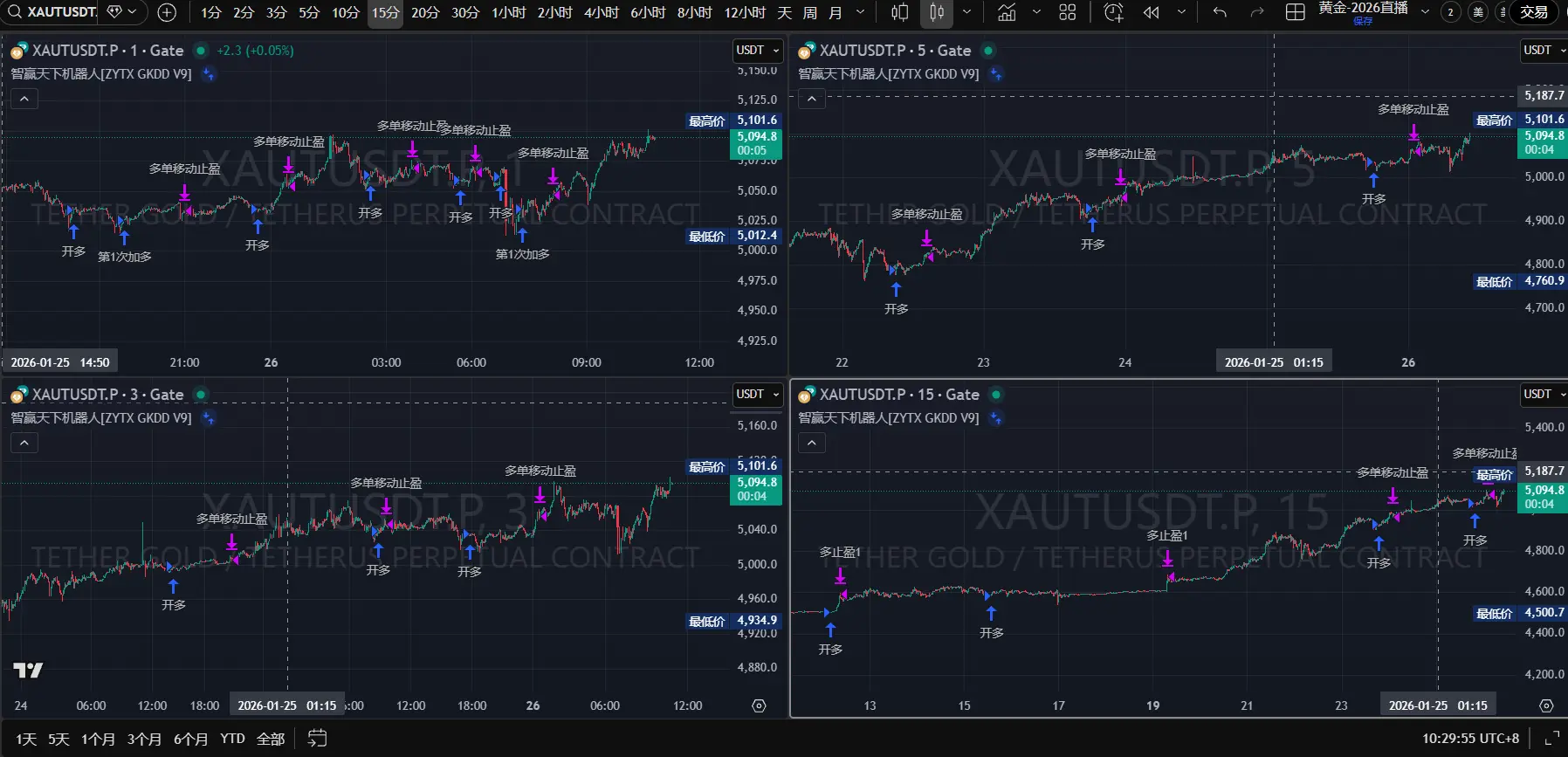The width and height of the screenshot is (1568, 757).
Task: Collapse the legend on the 3-minute chart
Action: 24,443
